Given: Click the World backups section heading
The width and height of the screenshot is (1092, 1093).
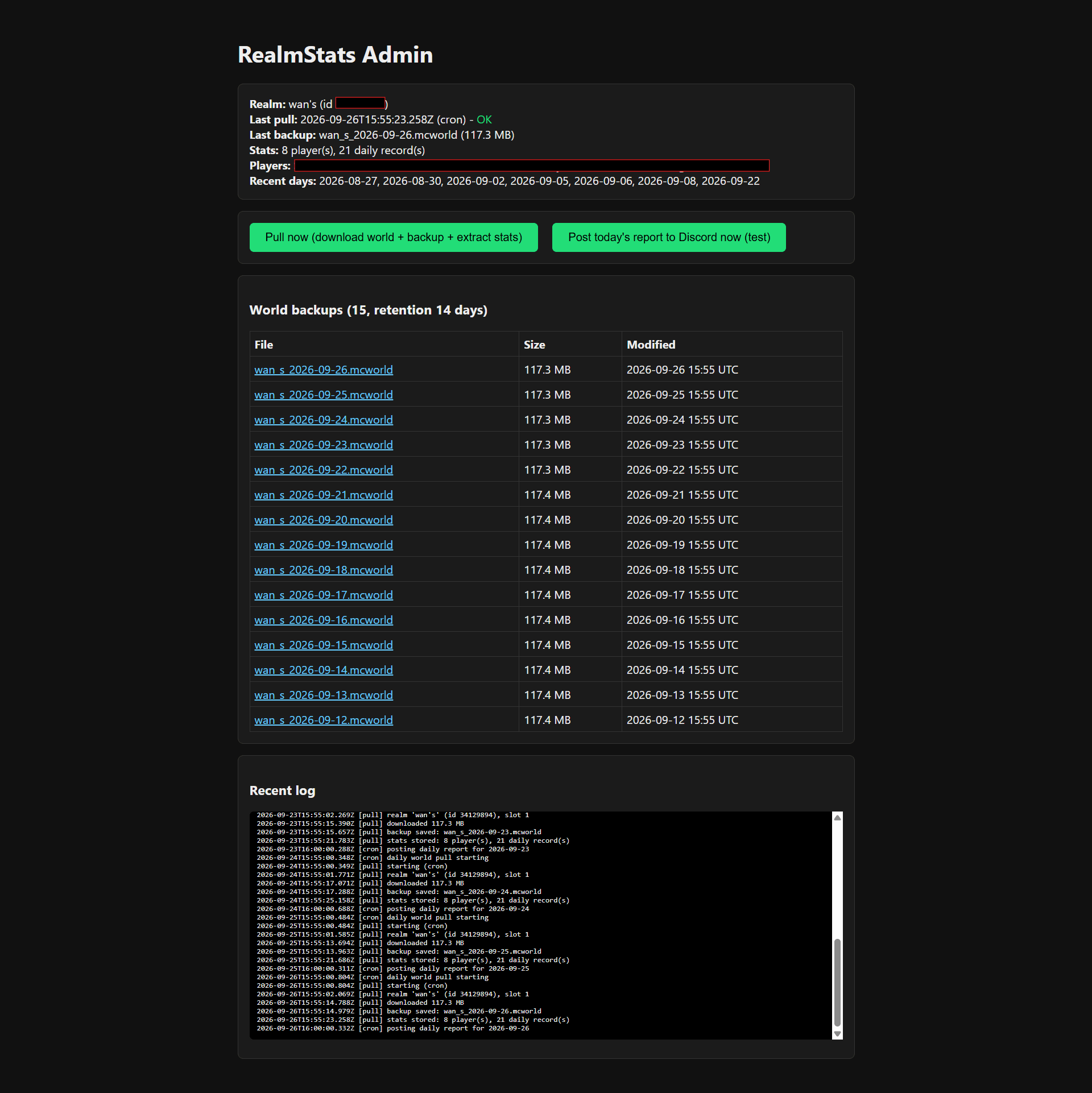Looking at the screenshot, I should click(369, 310).
